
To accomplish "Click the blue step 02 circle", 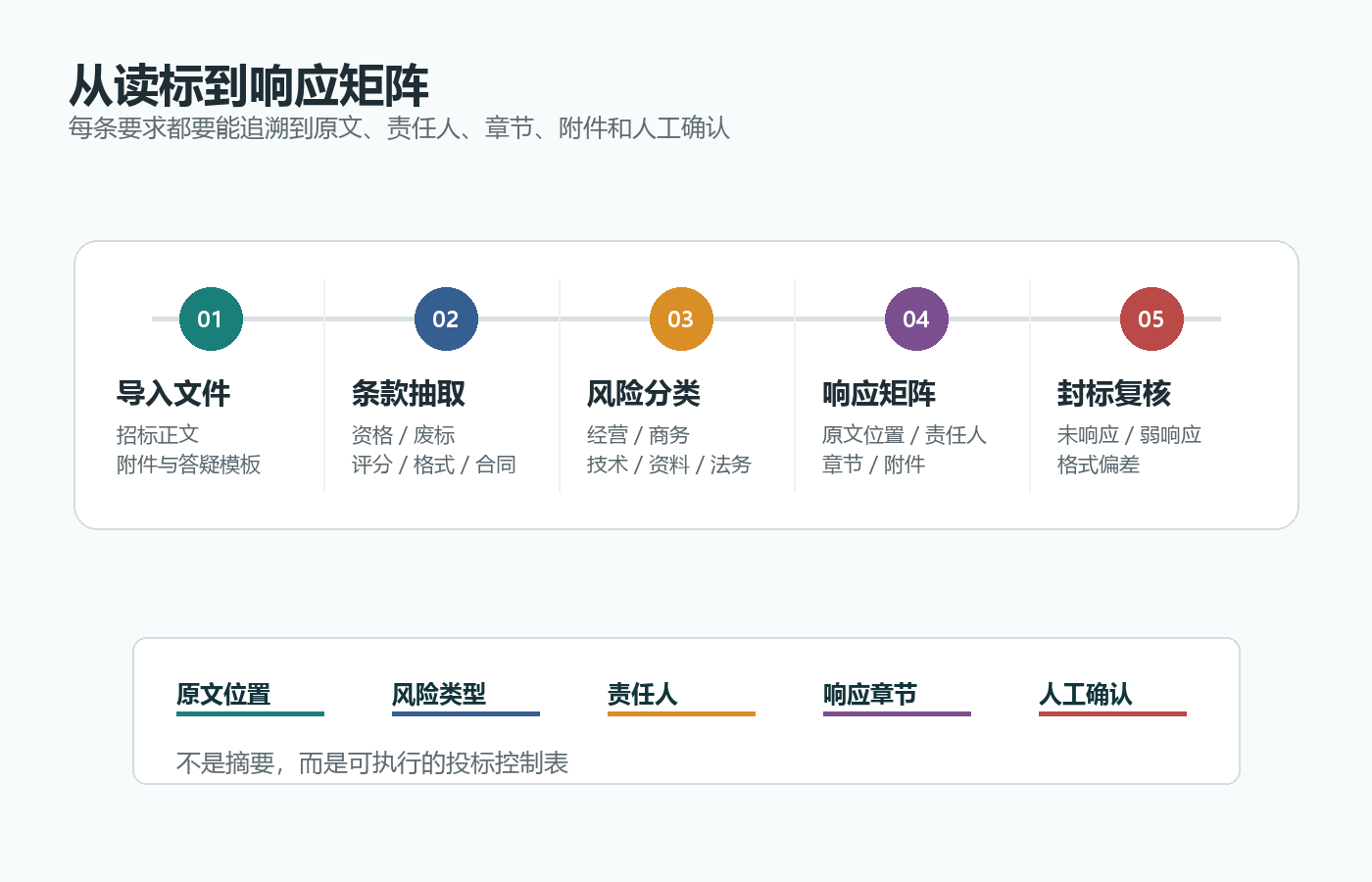I will click(446, 318).
